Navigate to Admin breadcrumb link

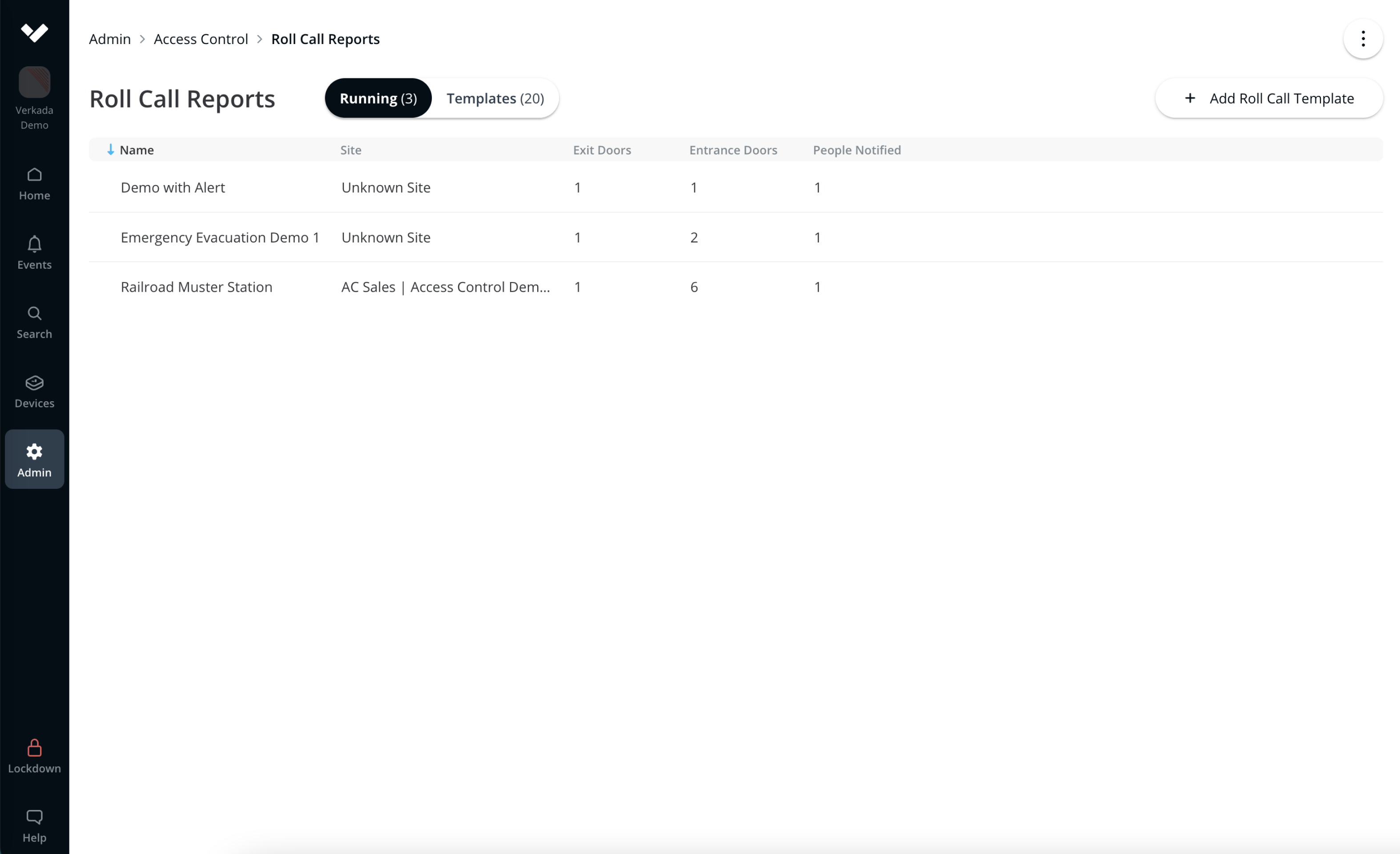click(x=110, y=39)
